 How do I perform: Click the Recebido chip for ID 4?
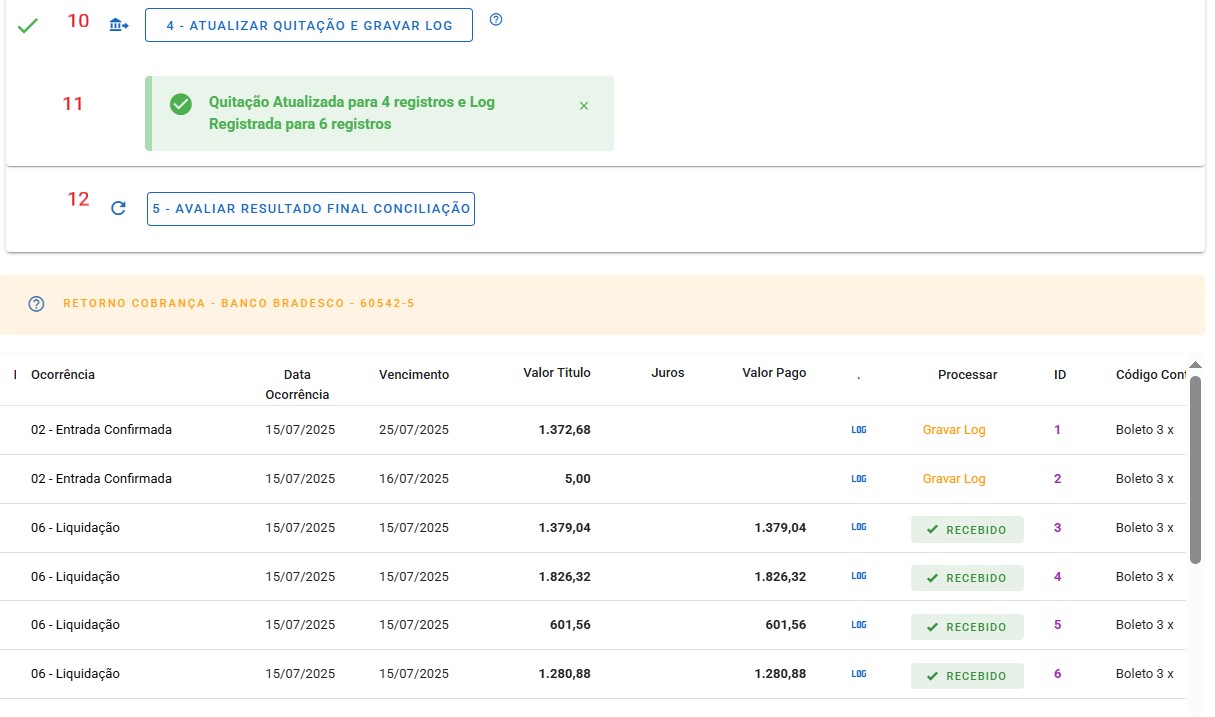[967, 578]
